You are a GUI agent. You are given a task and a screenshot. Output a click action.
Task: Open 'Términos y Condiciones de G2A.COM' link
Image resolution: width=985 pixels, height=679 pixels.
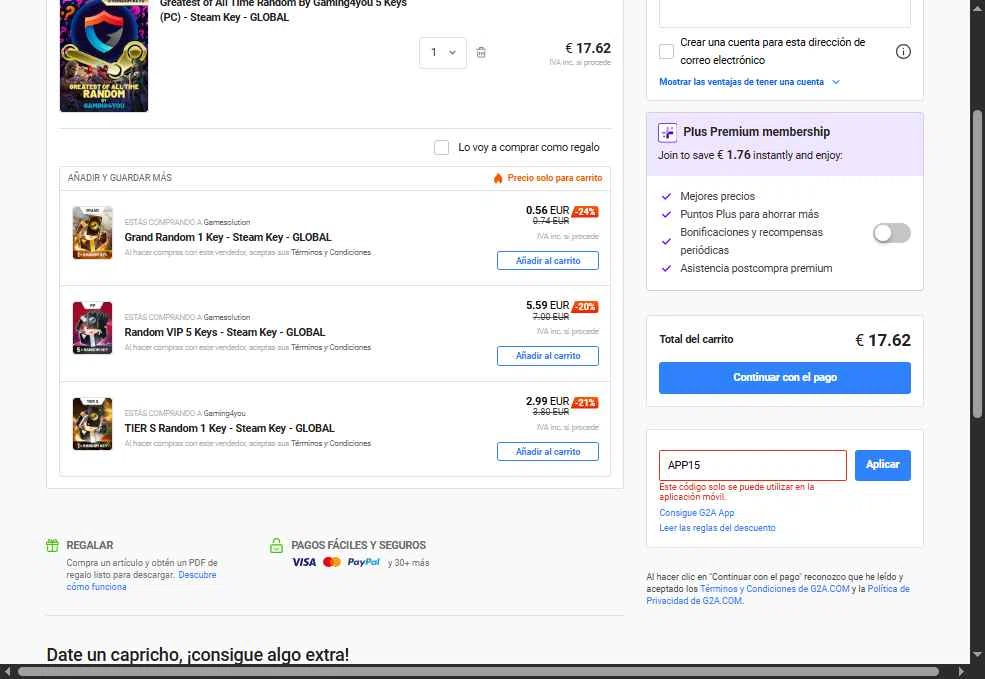click(x=775, y=589)
